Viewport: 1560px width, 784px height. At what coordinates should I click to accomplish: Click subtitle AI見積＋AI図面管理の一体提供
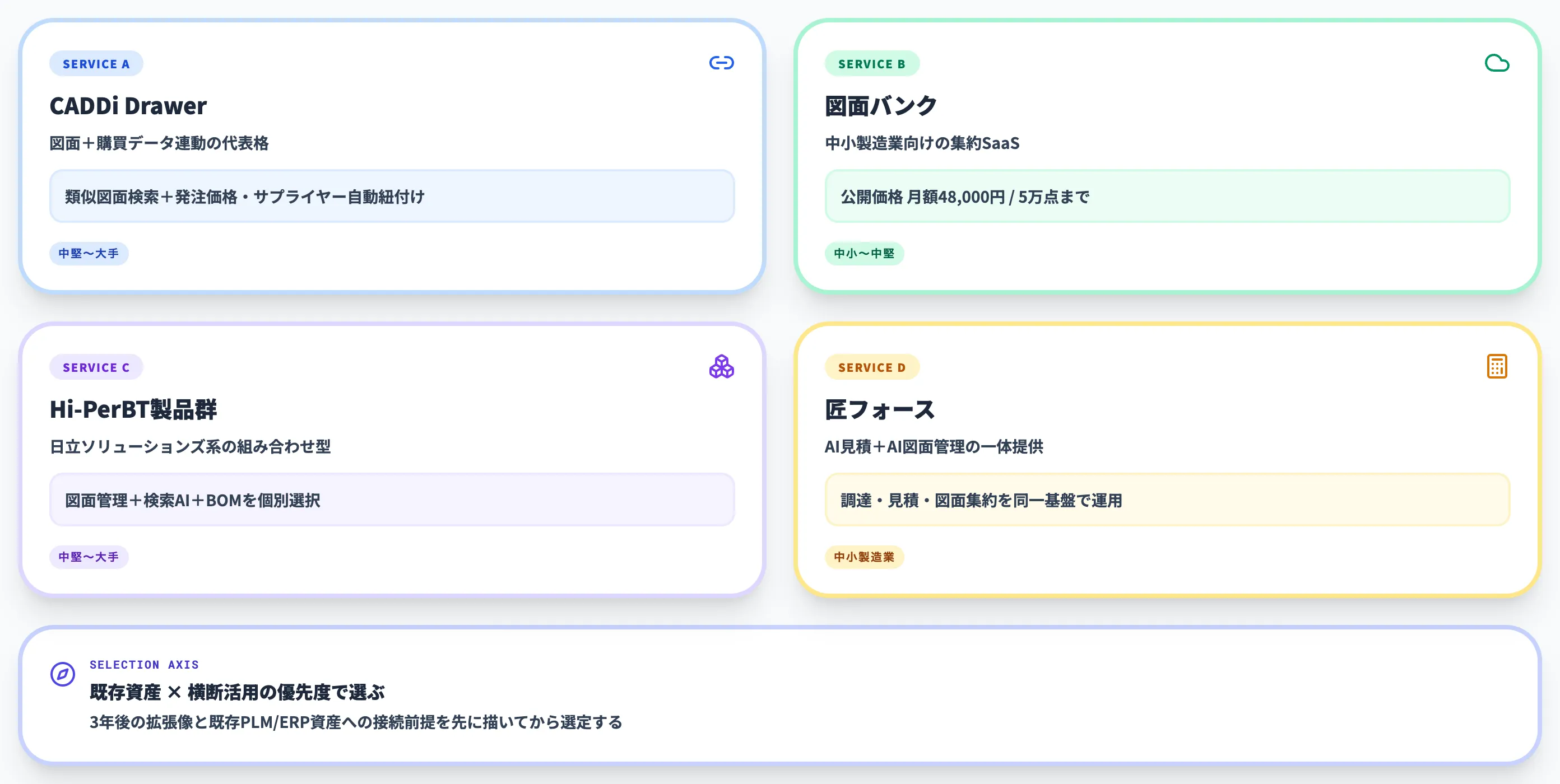[934, 446]
